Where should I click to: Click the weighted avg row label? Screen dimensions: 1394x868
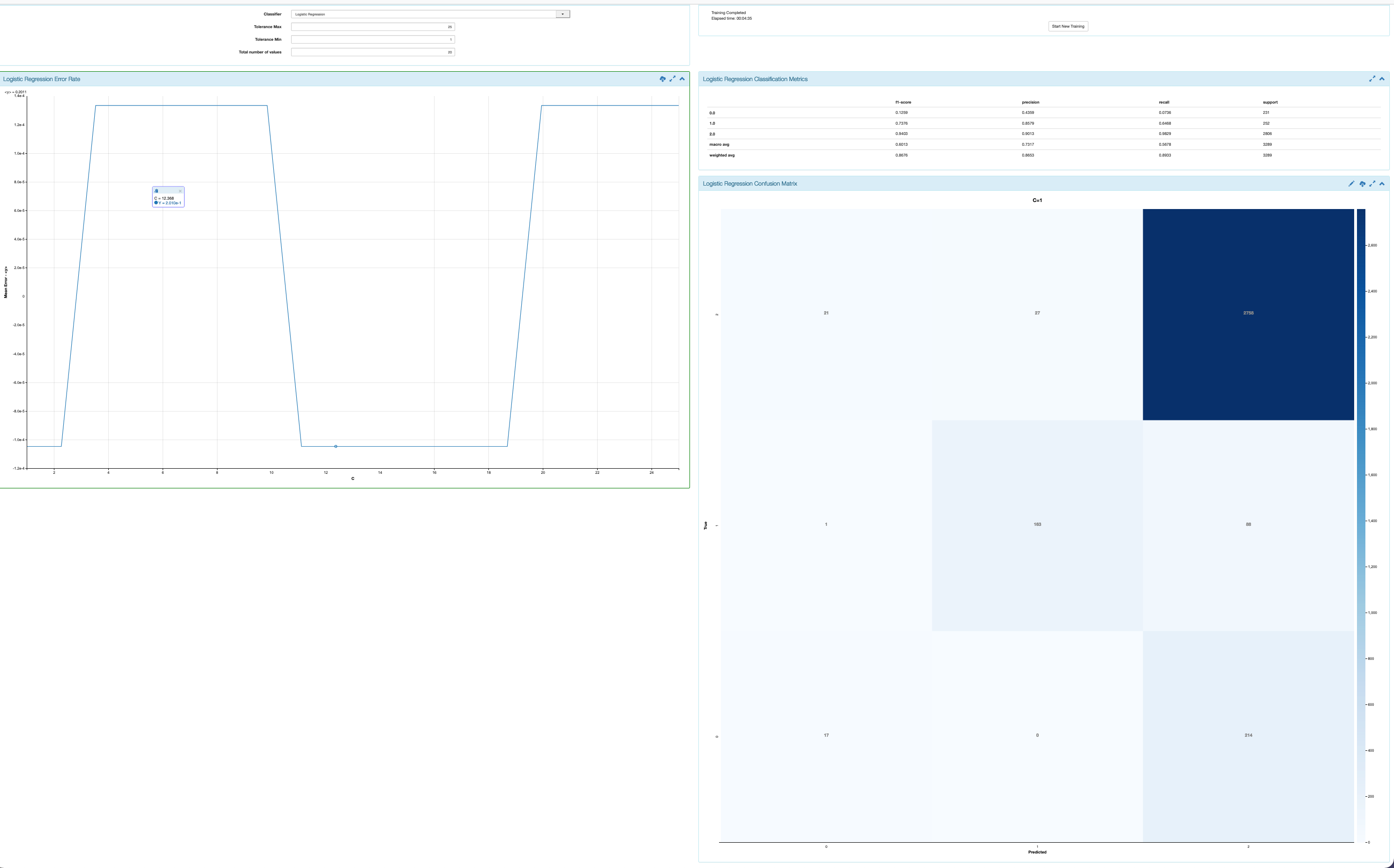[x=722, y=155]
